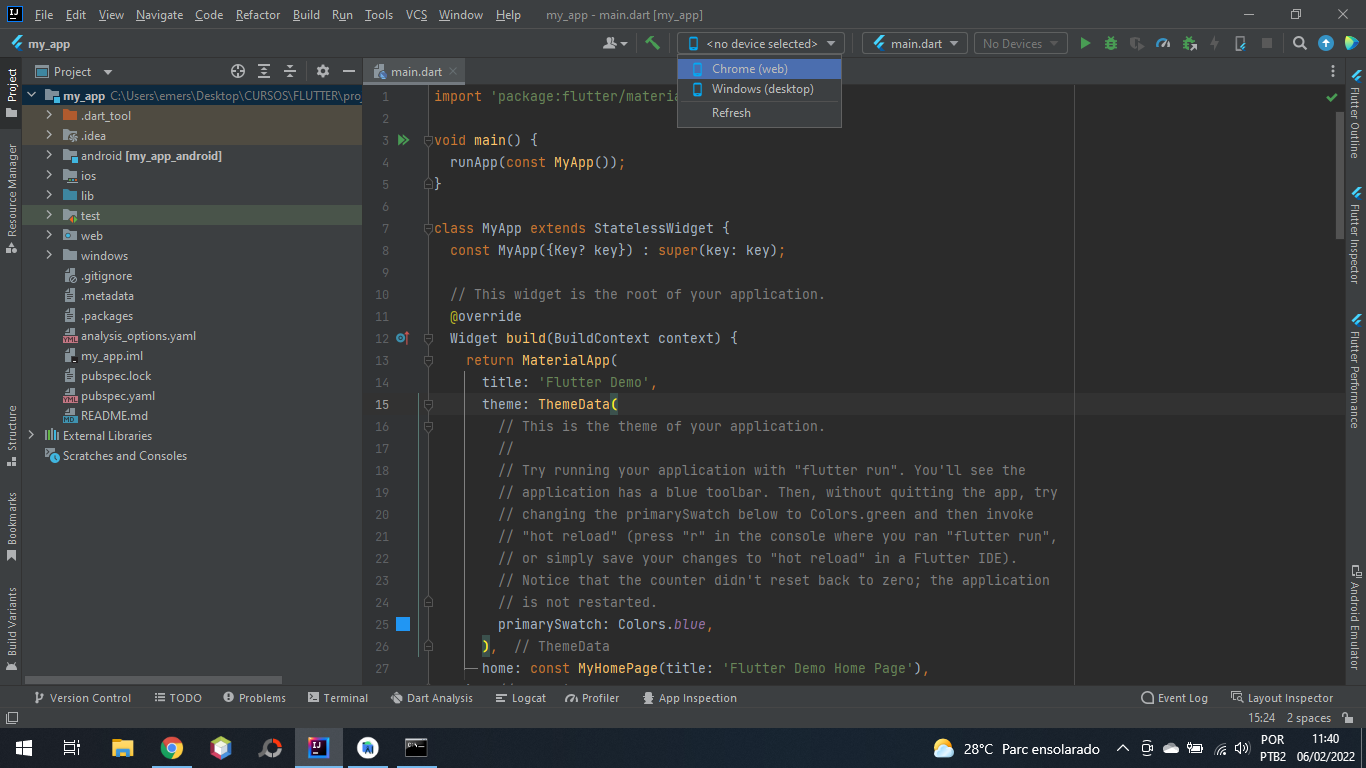Click Select Opened File target icon

click(238, 71)
